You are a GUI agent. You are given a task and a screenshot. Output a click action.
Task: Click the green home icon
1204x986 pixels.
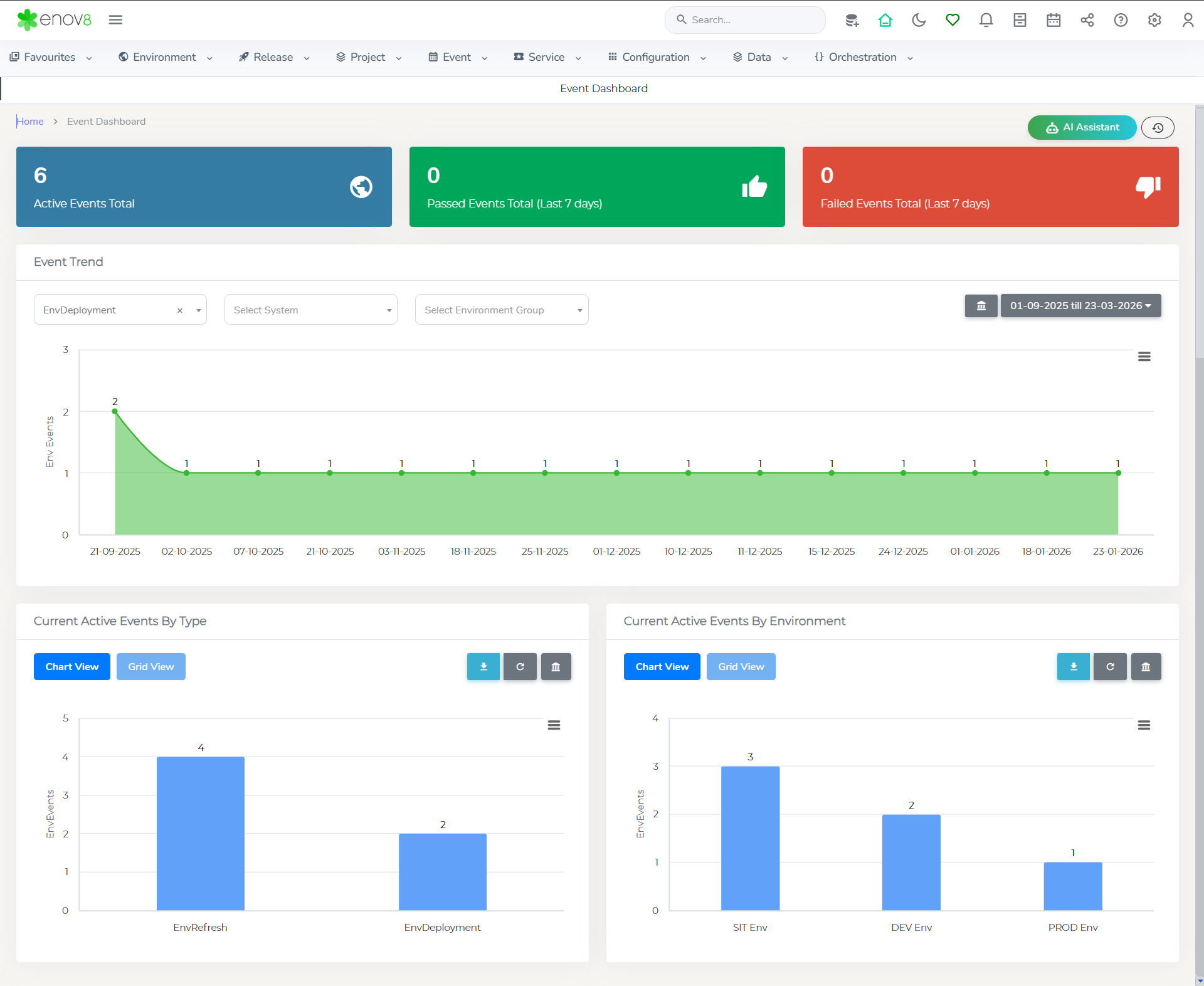pos(885,20)
